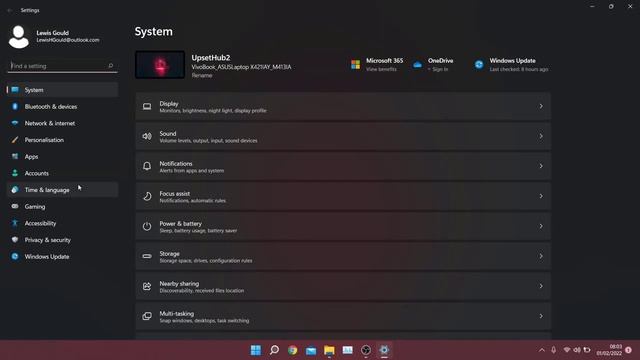Viewport: 640px width, 360px height.
Task: Click the microphone tray icon
Action: pyautogui.click(x=553, y=350)
